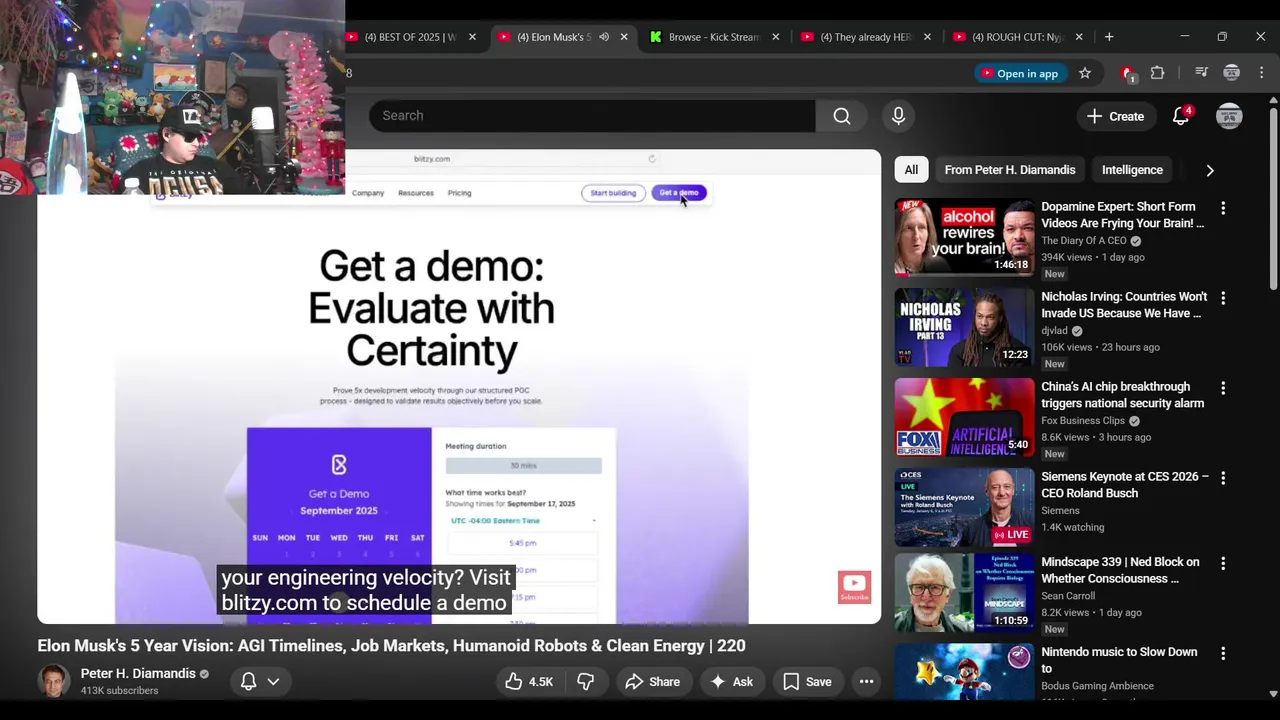Screen dimensions: 1280x720
Task: Select the From Peter H. Diamandis chip
Action: point(1010,170)
